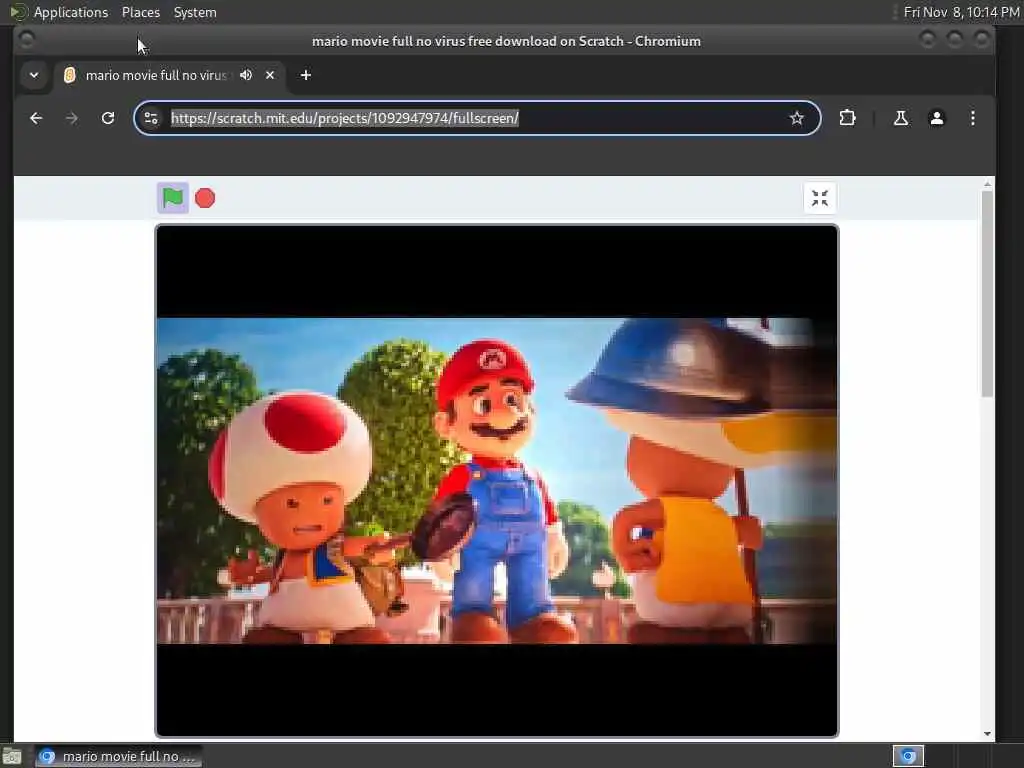Click the clock showing Fri Nov 8
This screenshot has width=1024, height=768.
[961, 12]
